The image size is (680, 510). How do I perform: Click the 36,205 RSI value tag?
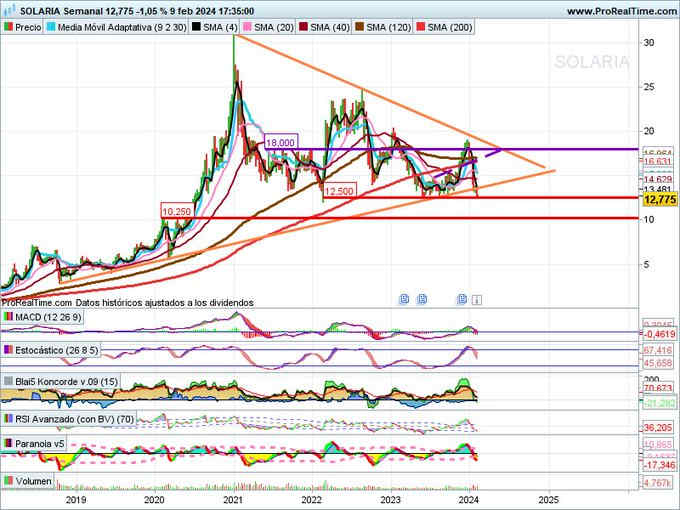pos(657,428)
